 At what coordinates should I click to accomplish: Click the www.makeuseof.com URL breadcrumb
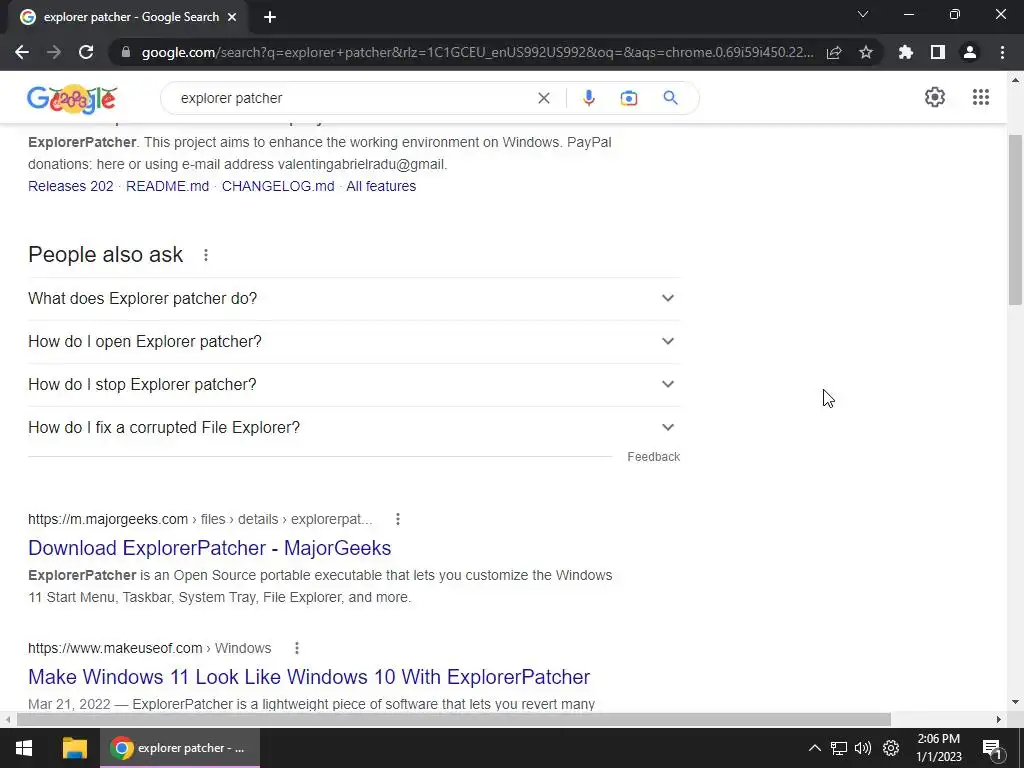coord(150,648)
